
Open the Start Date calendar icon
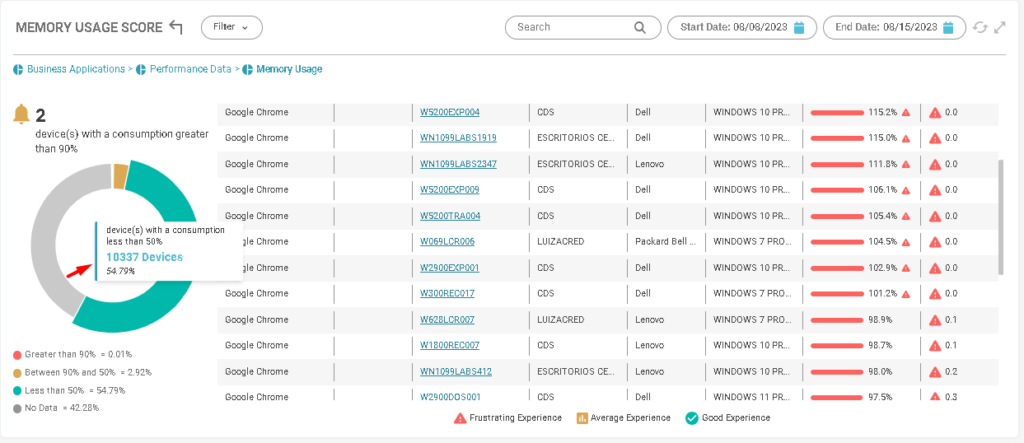(x=799, y=27)
